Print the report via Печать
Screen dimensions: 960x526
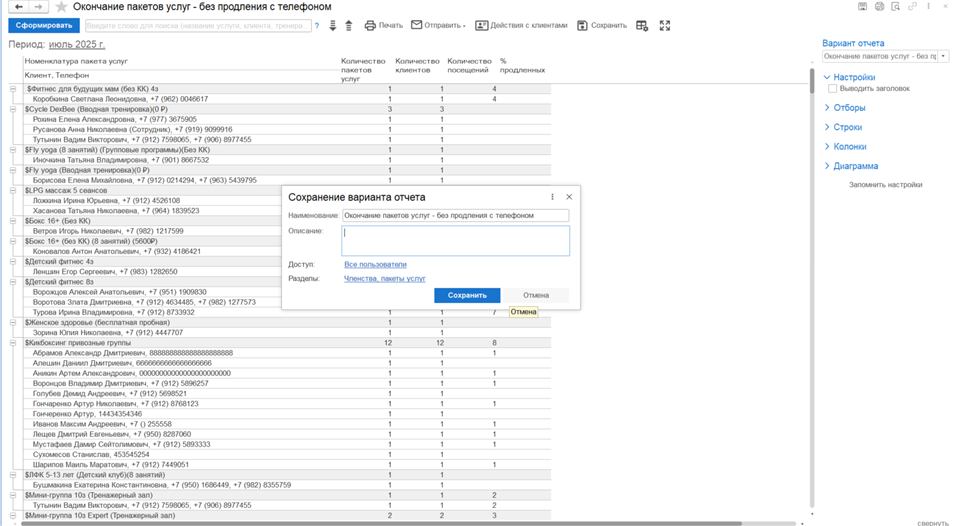pos(384,26)
